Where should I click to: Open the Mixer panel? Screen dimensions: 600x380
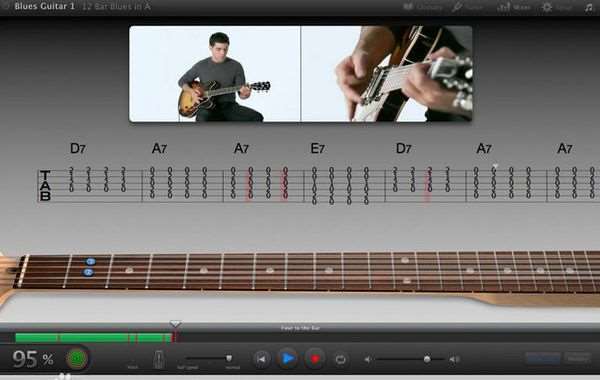514,7
